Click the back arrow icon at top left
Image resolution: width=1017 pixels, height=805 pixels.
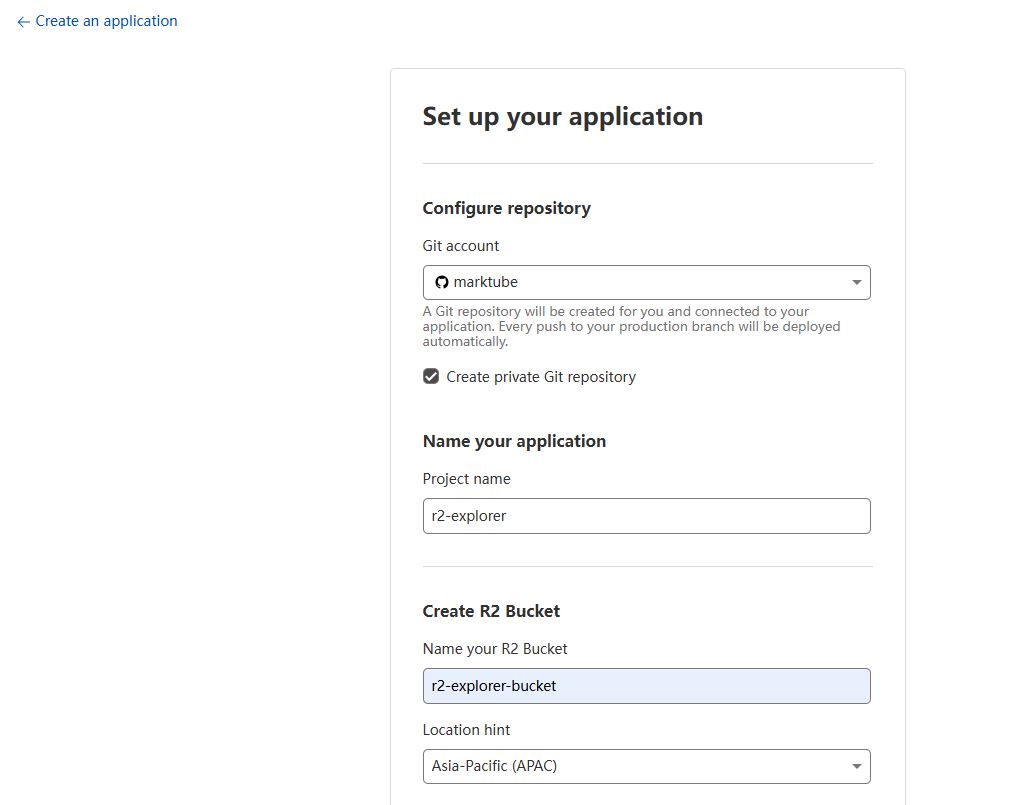[23, 21]
